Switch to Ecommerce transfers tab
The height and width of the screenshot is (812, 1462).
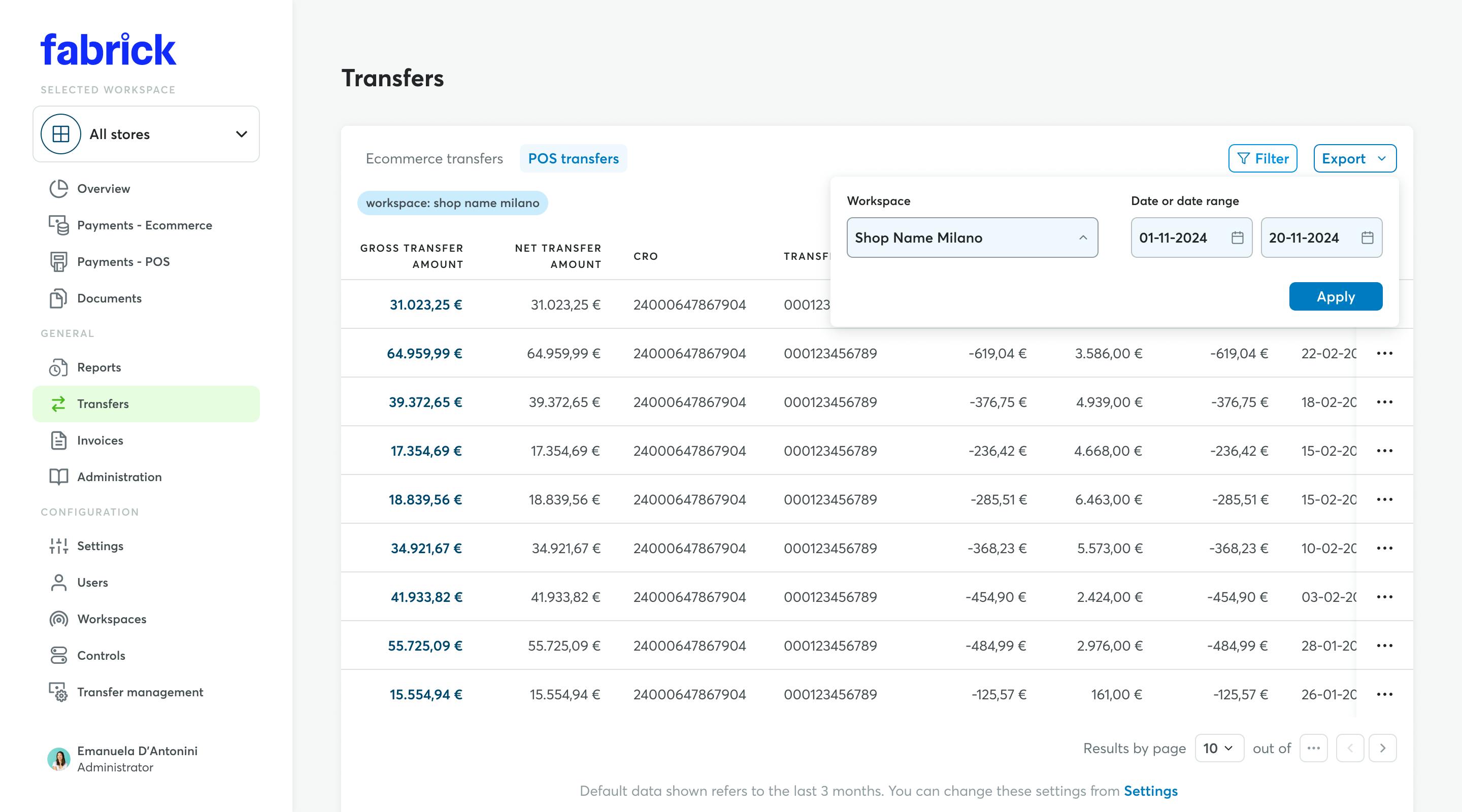tap(434, 158)
